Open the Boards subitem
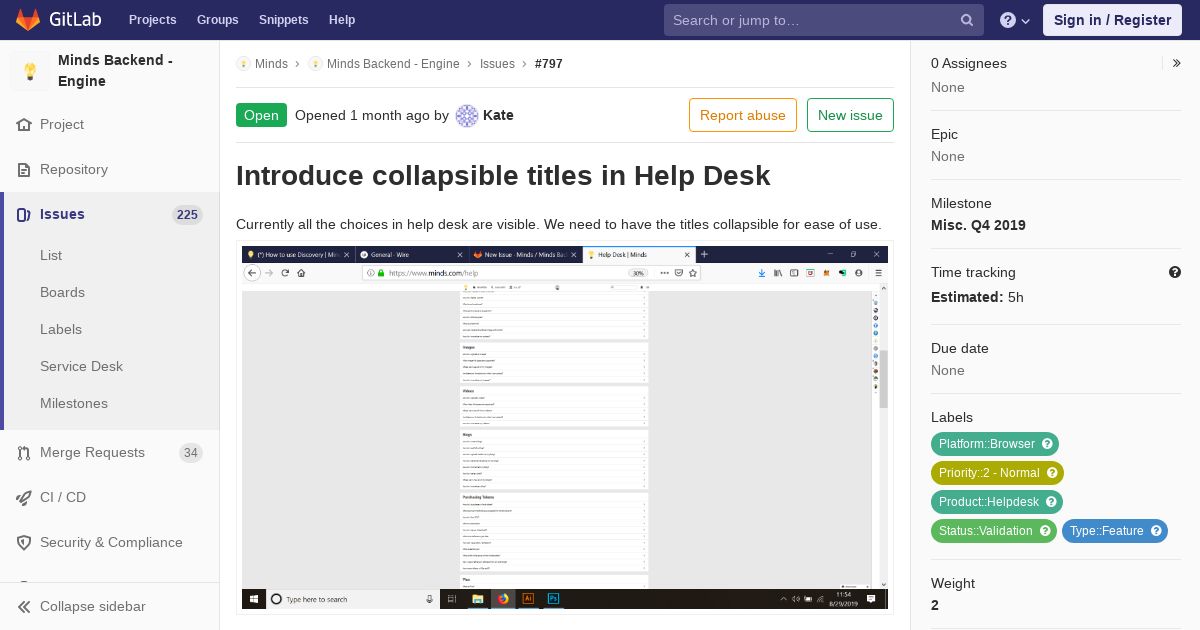 [62, 293]
